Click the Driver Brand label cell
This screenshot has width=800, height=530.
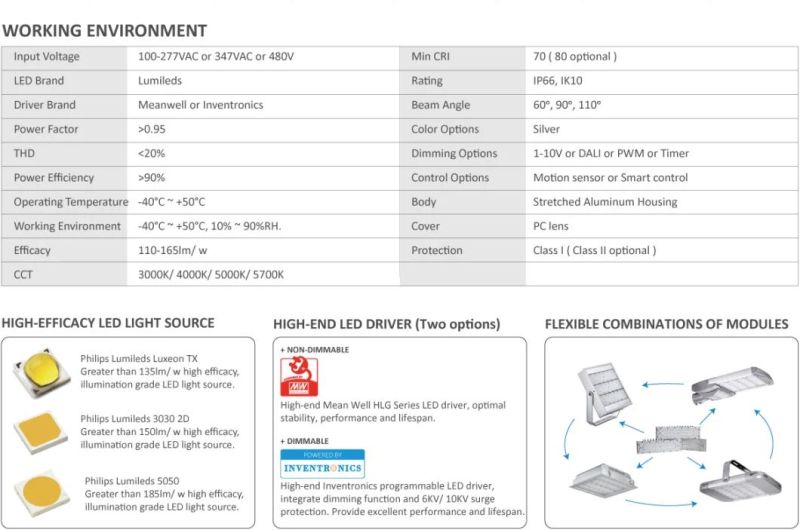pos(64,106)
